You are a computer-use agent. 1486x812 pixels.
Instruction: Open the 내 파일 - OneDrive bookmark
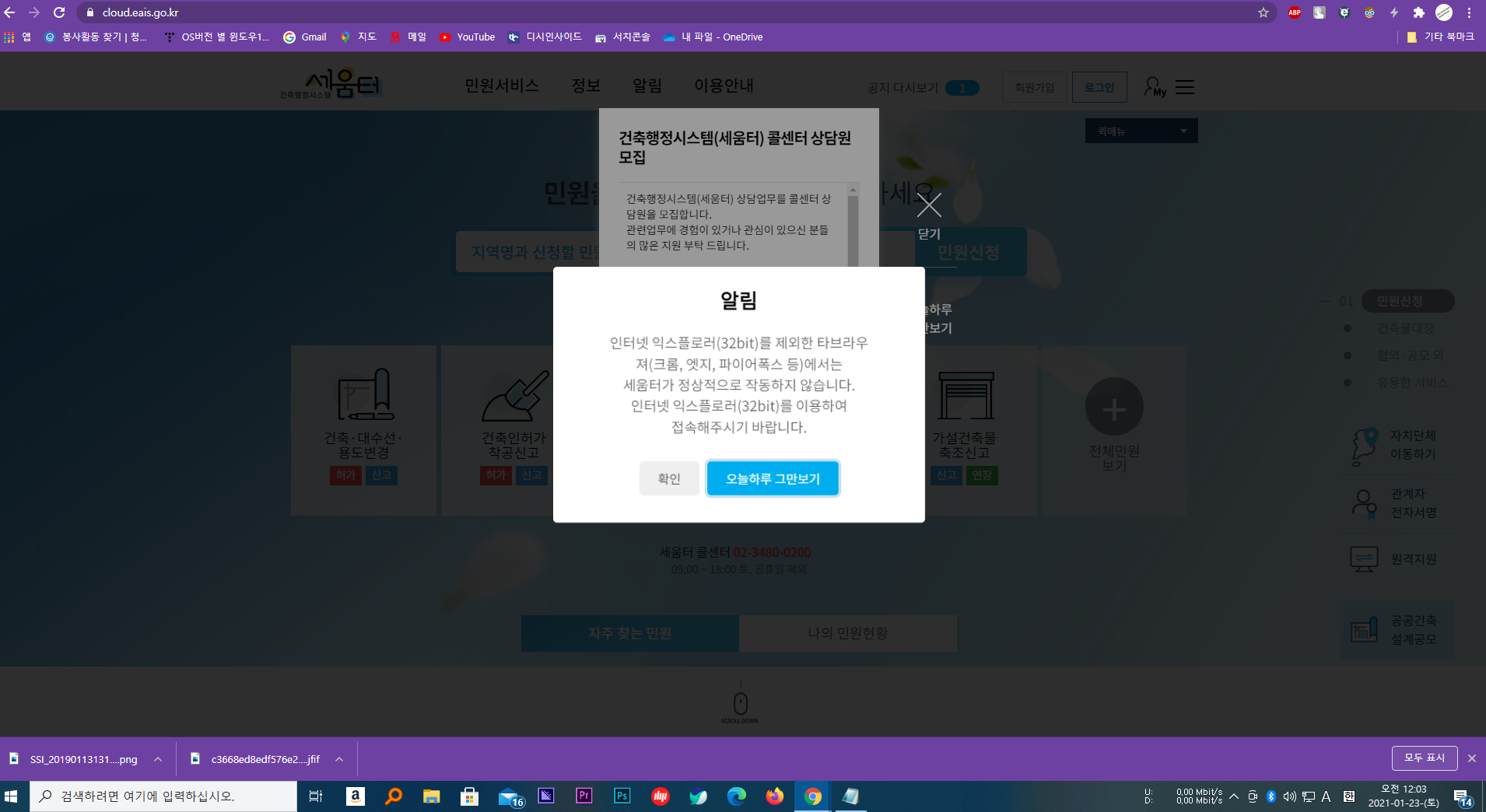[713, 37]
